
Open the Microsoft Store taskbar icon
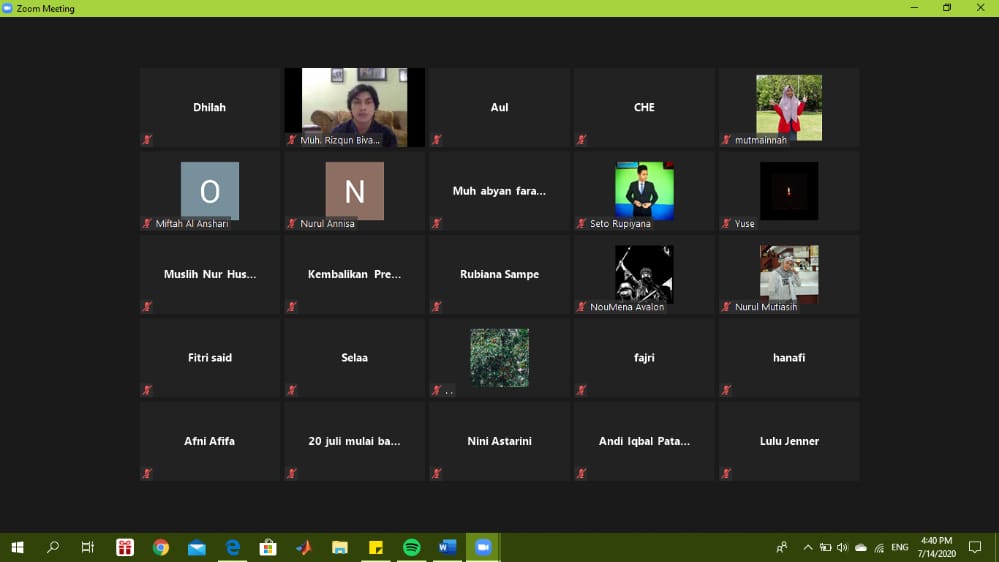point(268,547)
